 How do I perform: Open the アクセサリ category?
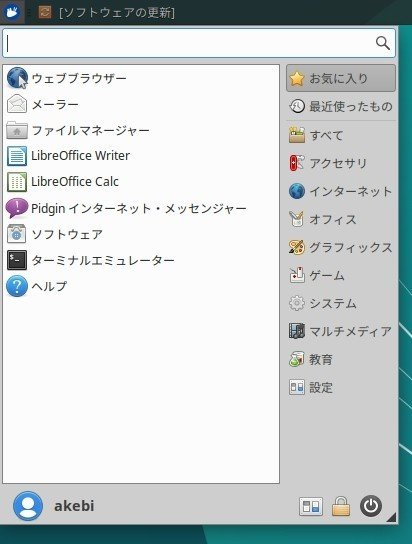(x=341, y=163)
